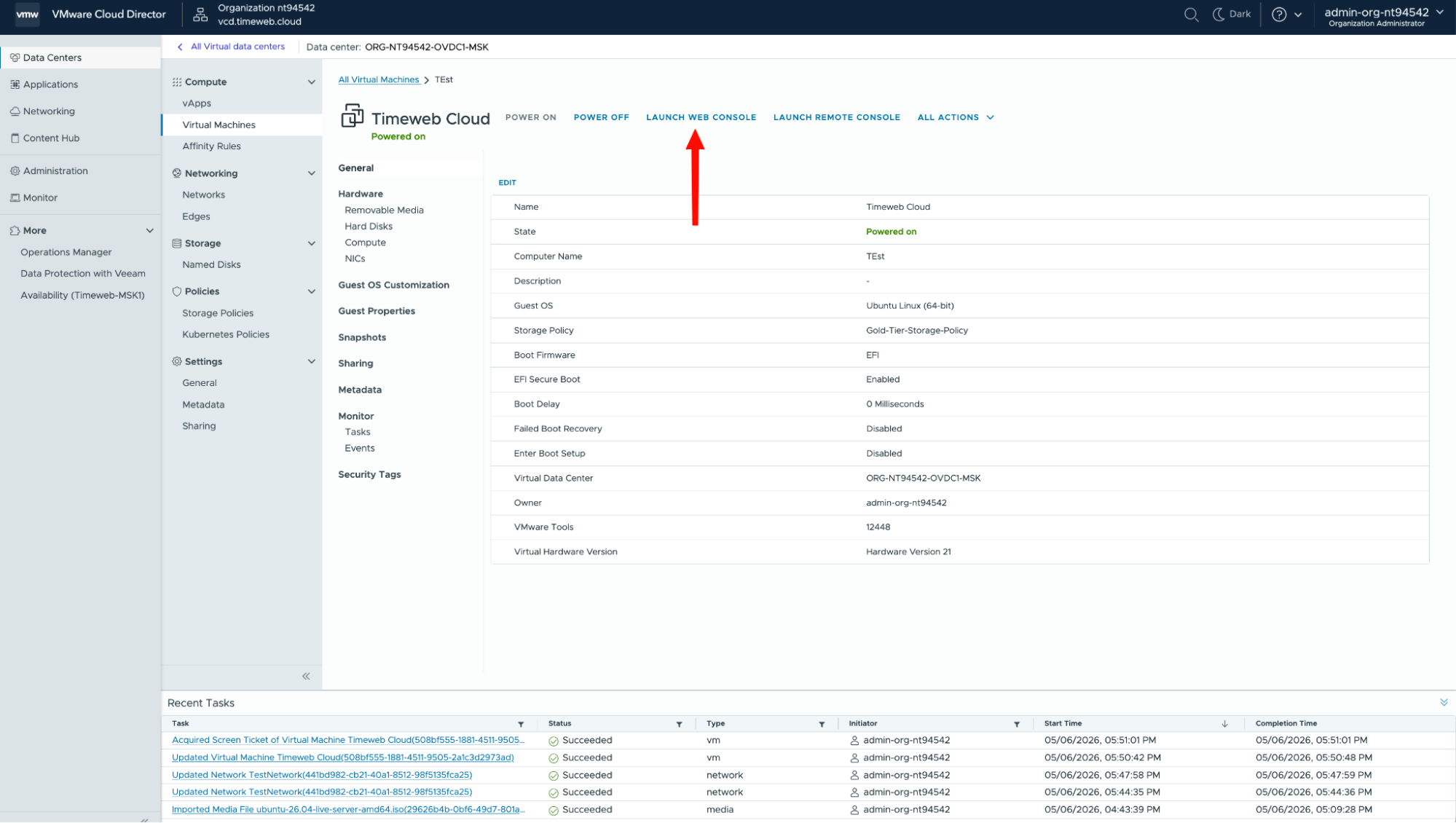Click the Ubuntu Linux (64-bit) value
Viewport: 1456px width, 823px height.
(x=910, y=306)
